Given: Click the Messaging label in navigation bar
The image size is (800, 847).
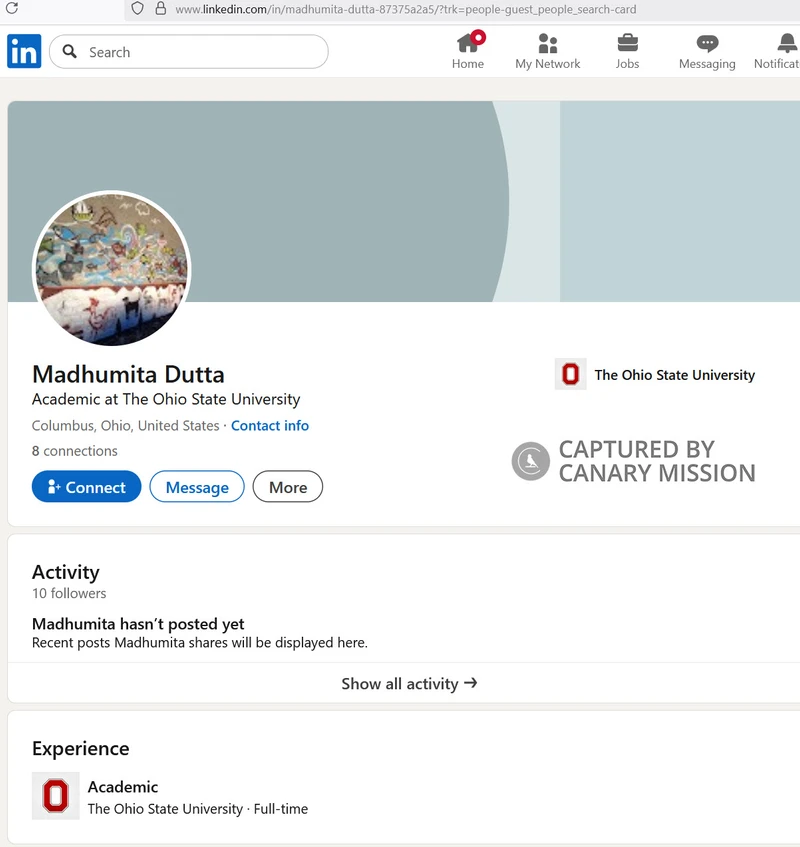Looking at the screenshot, I should (707, 64).
